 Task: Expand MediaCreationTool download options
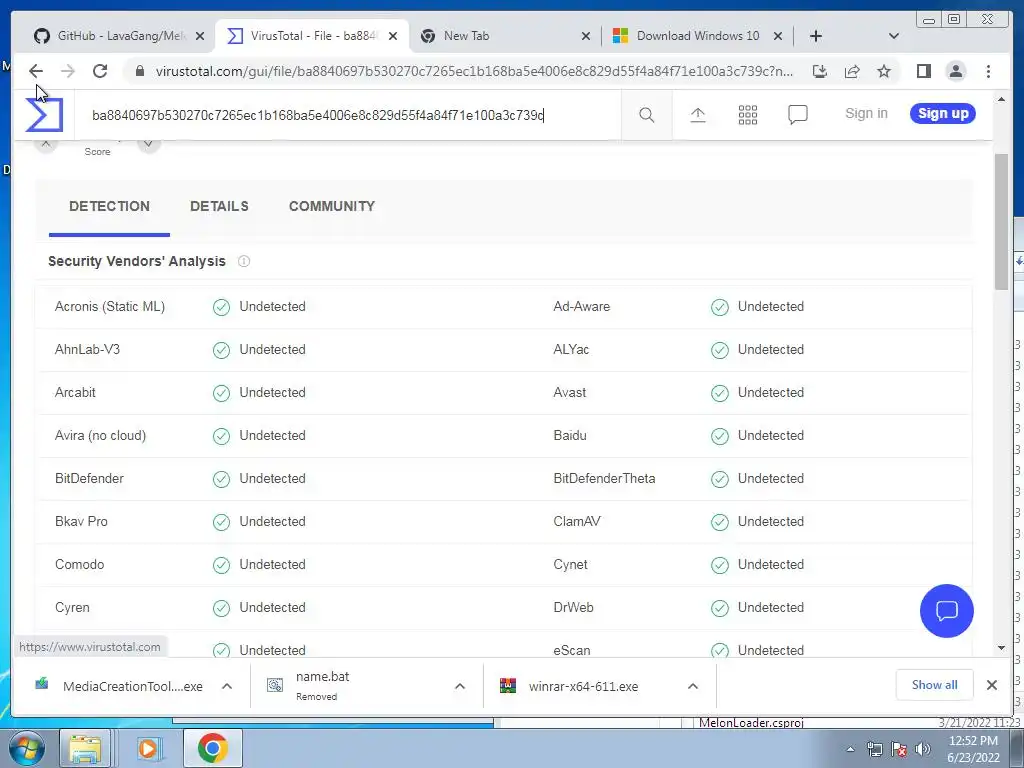point(227,686)
